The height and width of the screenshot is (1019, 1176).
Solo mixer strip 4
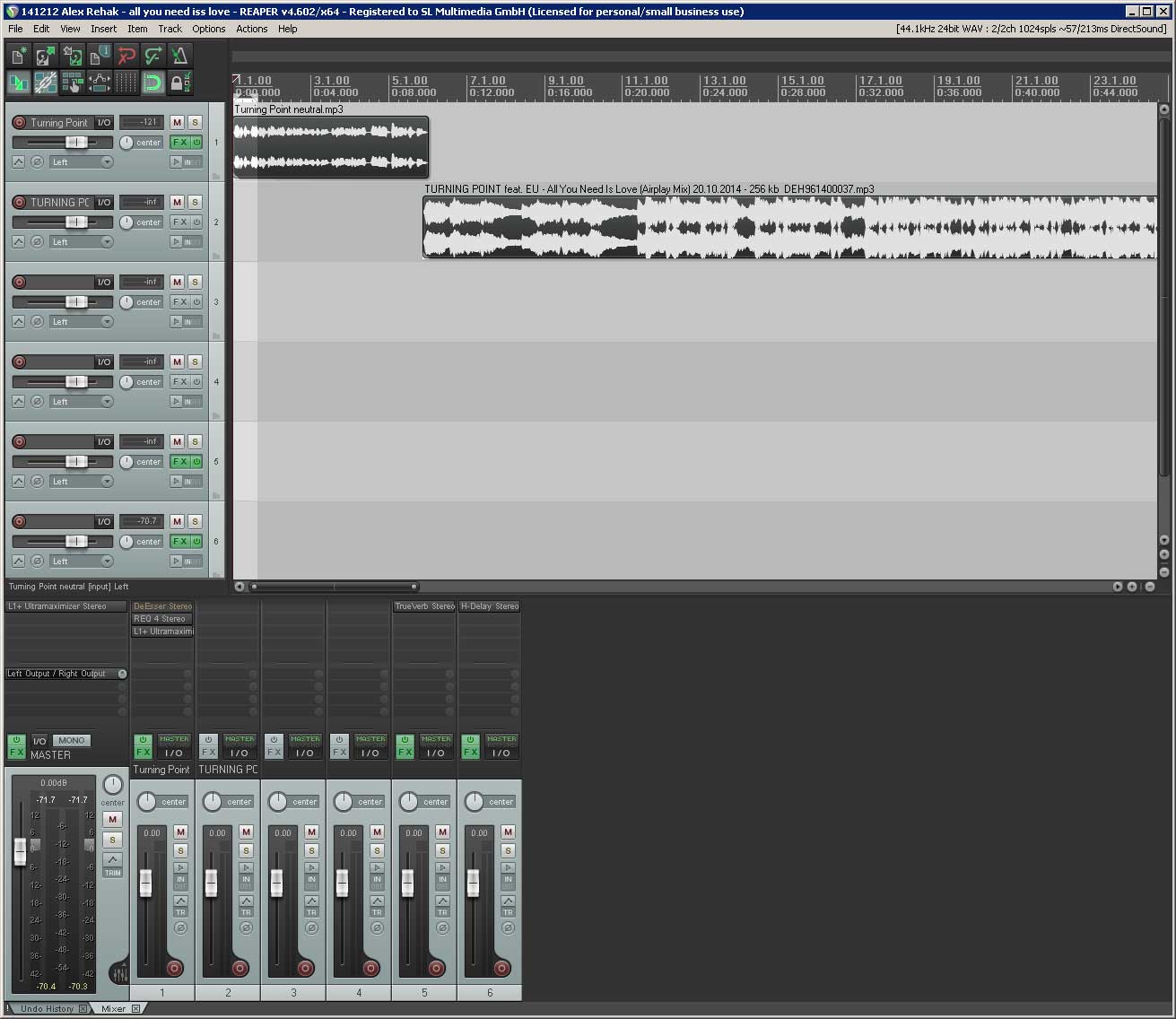pos(377,850)
